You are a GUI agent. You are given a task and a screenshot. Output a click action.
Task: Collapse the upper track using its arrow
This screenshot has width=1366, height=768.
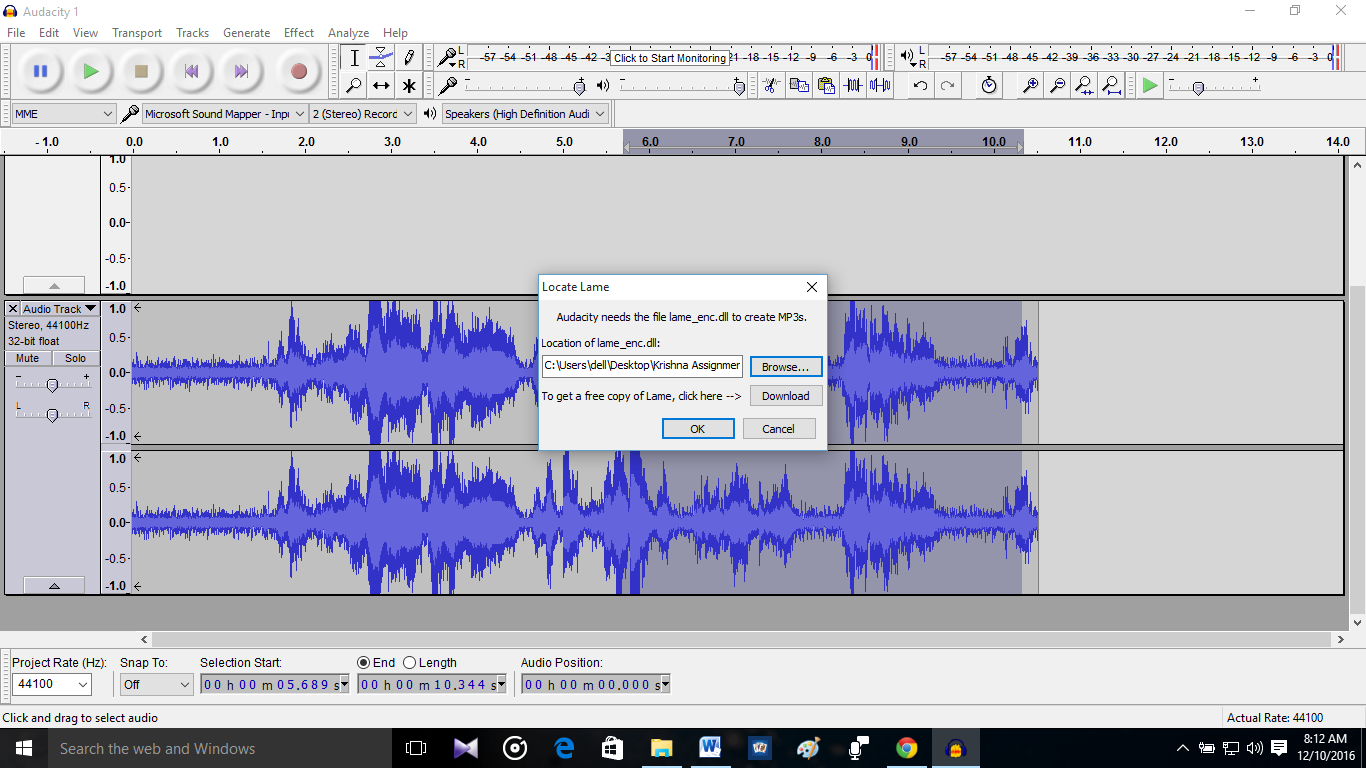[x=54, y=286]
